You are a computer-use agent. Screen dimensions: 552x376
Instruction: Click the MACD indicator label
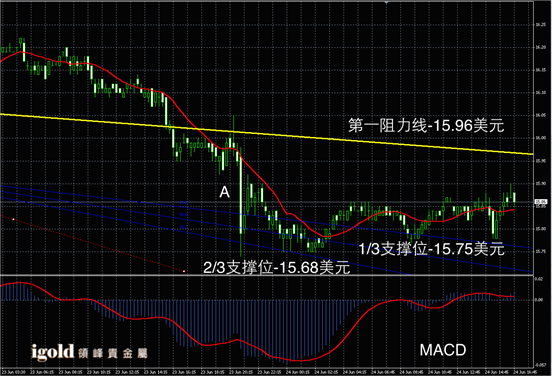443,350
